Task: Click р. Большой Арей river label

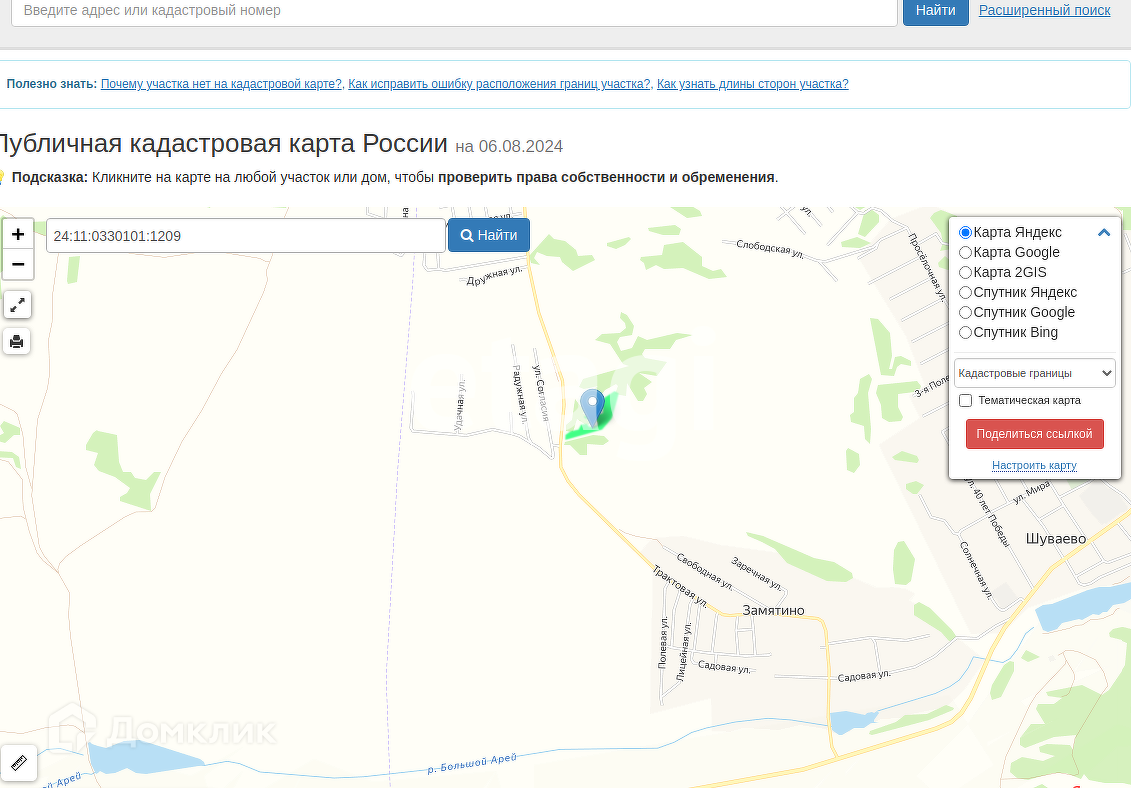Action: (472, 763)
